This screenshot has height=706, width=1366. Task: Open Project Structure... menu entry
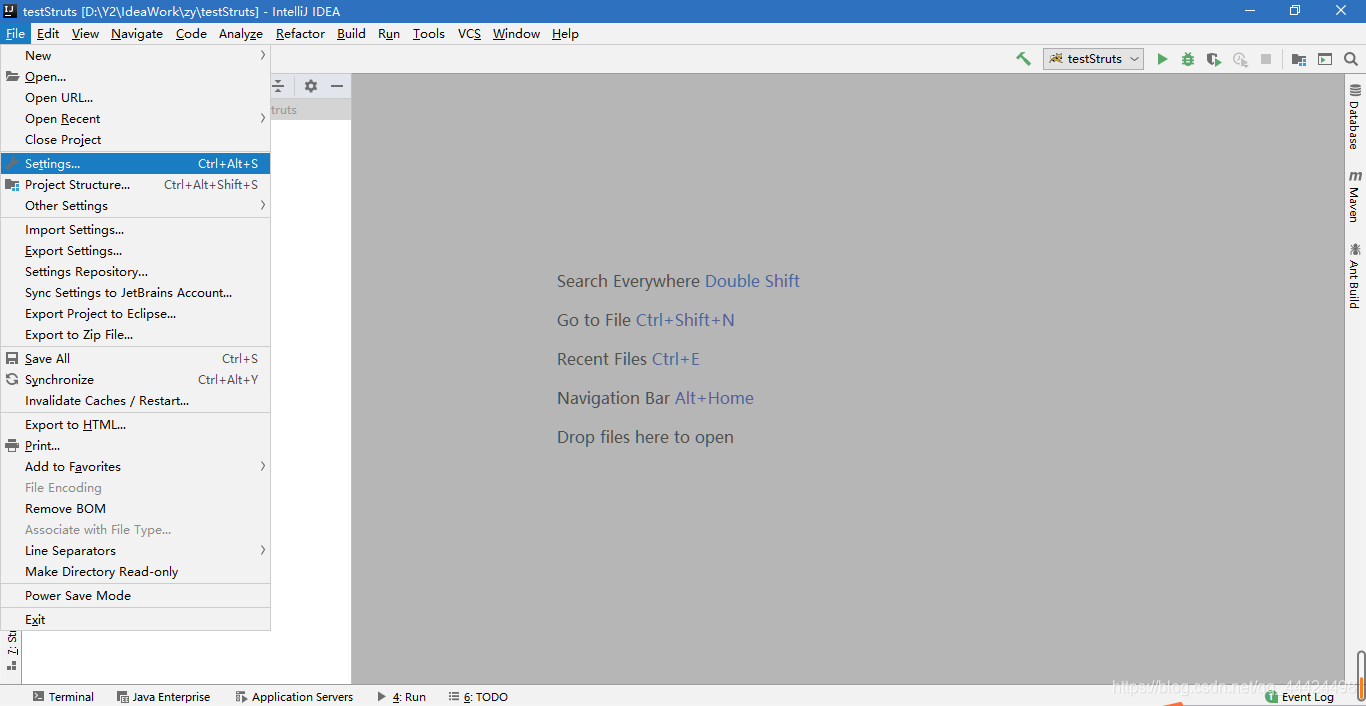pos(135,185)
